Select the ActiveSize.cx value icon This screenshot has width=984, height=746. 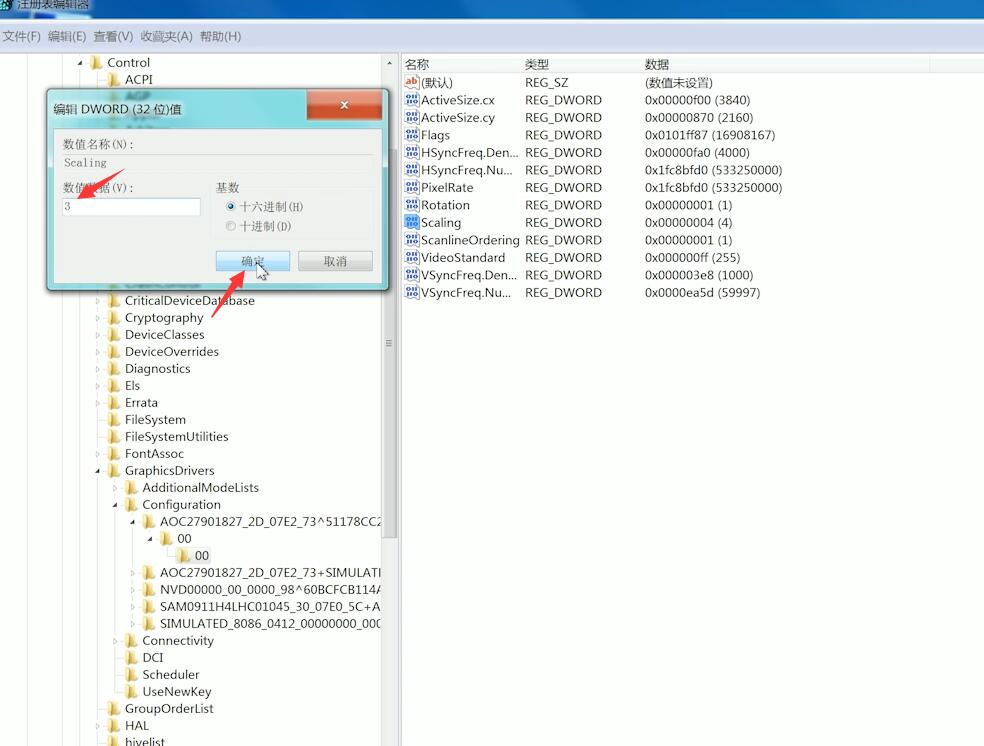pyautogui.click(x=412, y=100)
